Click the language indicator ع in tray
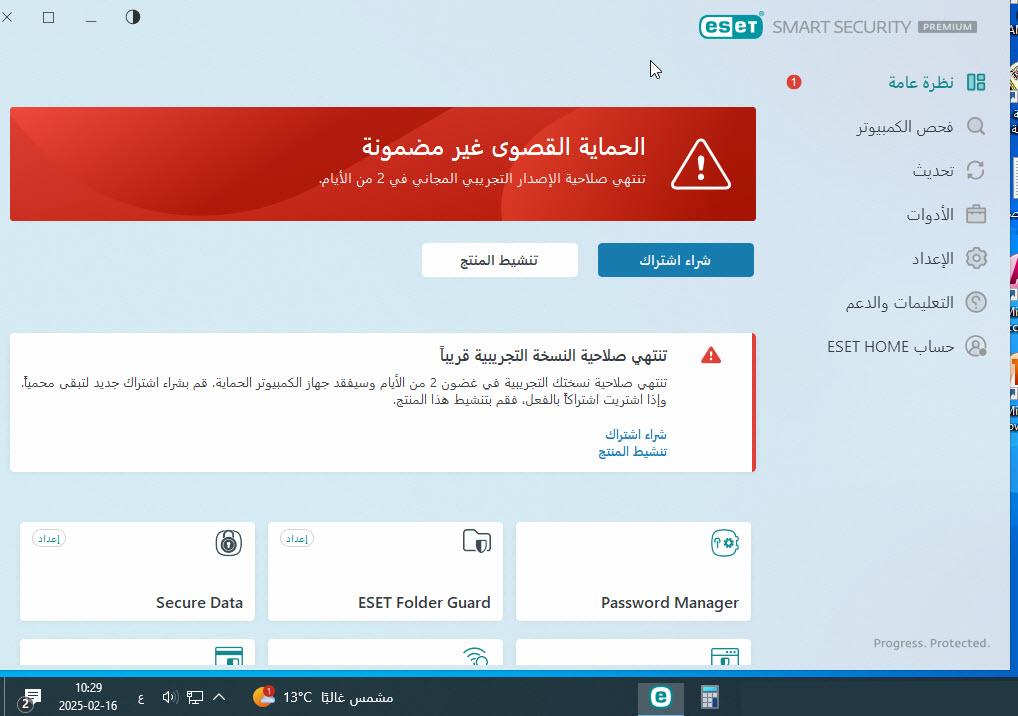Screen dimensions: 1018x716 click(x=141, y=698)
